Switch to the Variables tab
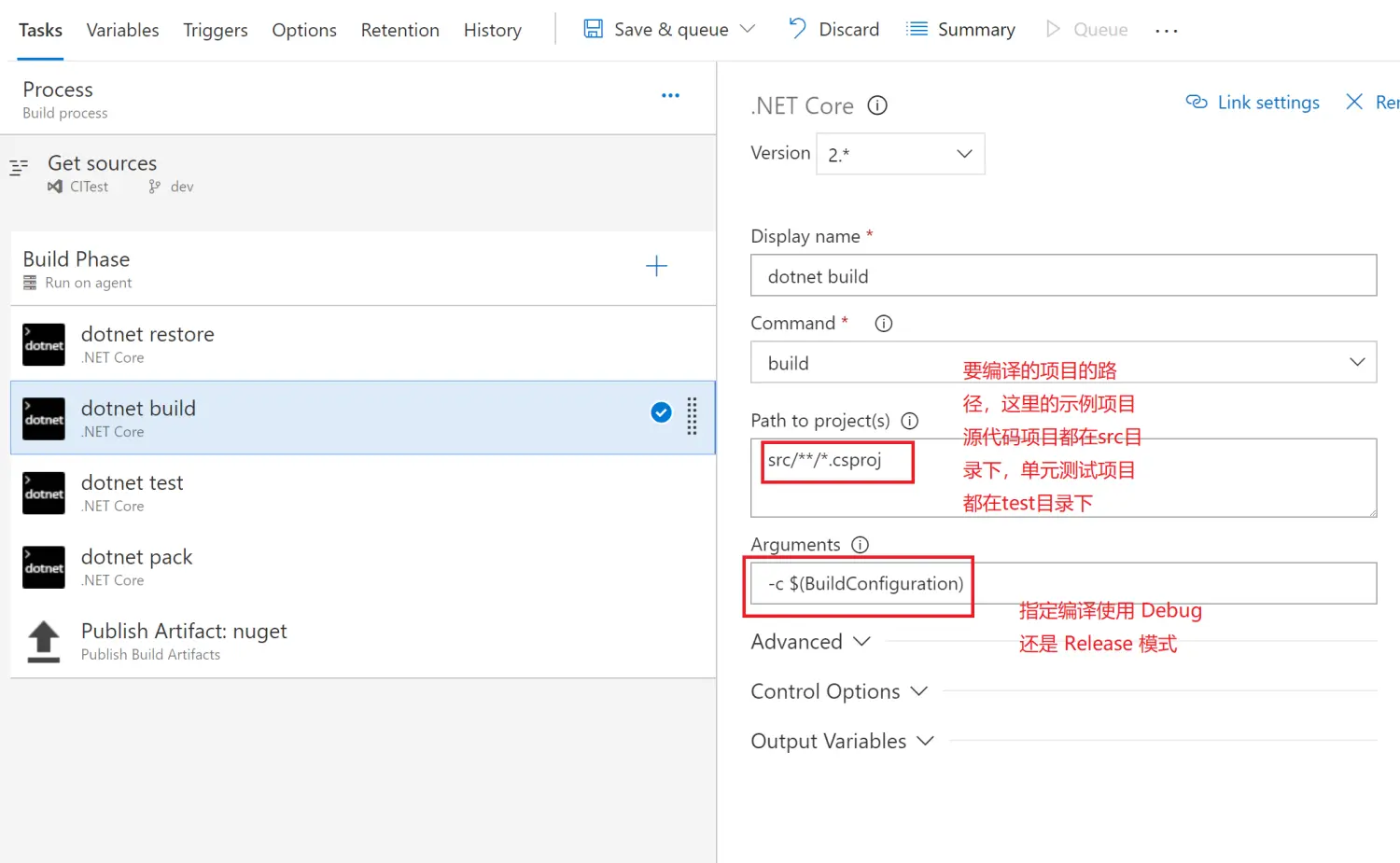 [x=122, y=30]
